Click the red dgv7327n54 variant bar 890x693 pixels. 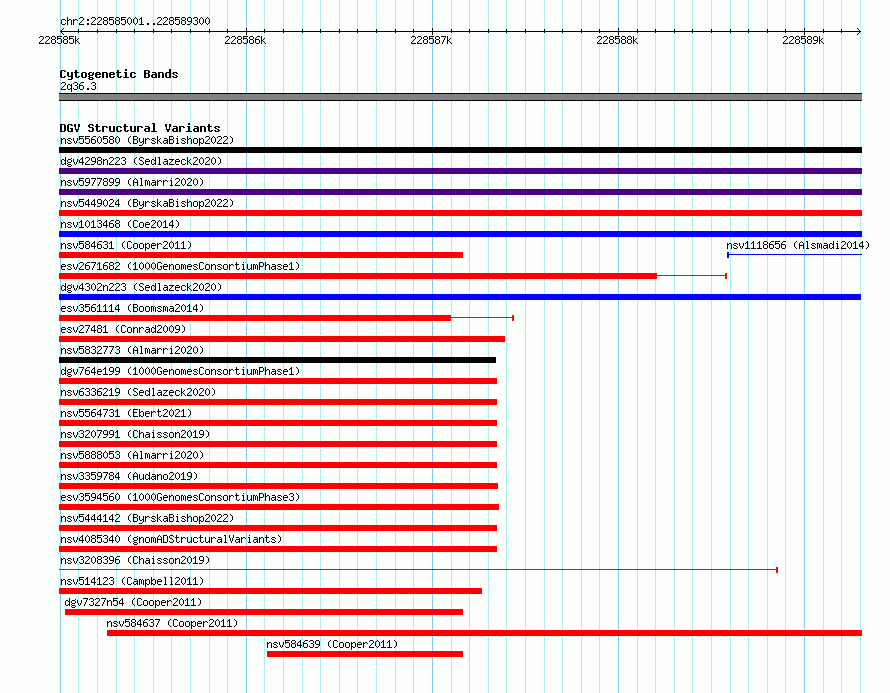click(x=264, y=612)
